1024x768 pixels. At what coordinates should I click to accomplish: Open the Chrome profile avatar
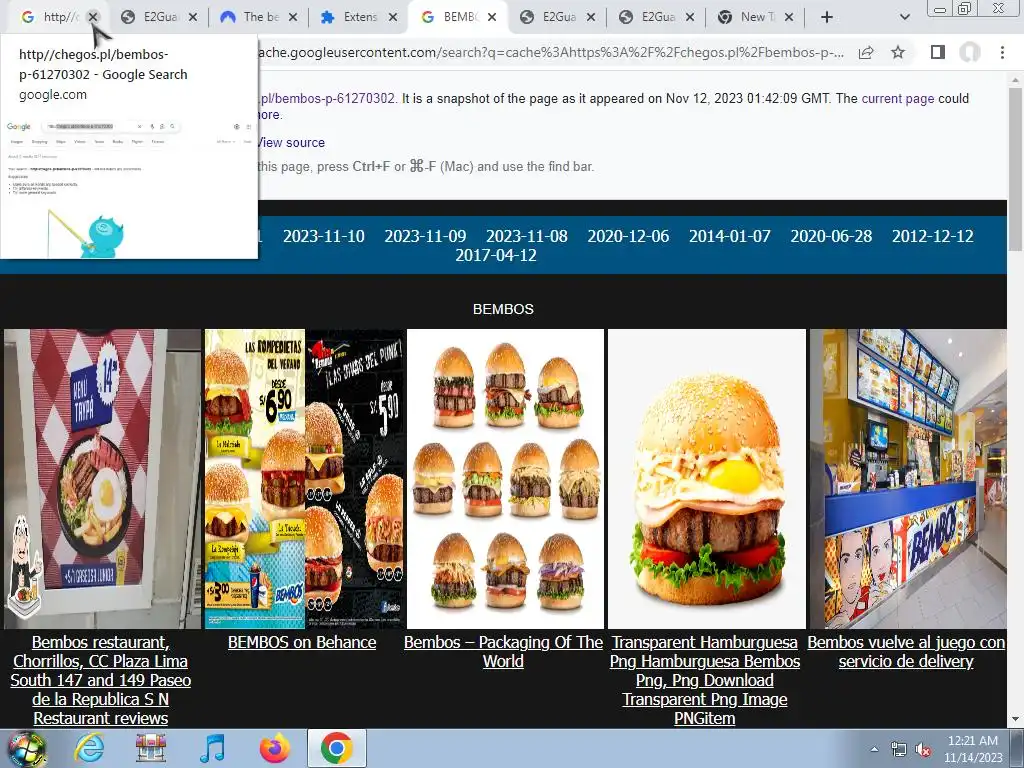tap(970, 52)
